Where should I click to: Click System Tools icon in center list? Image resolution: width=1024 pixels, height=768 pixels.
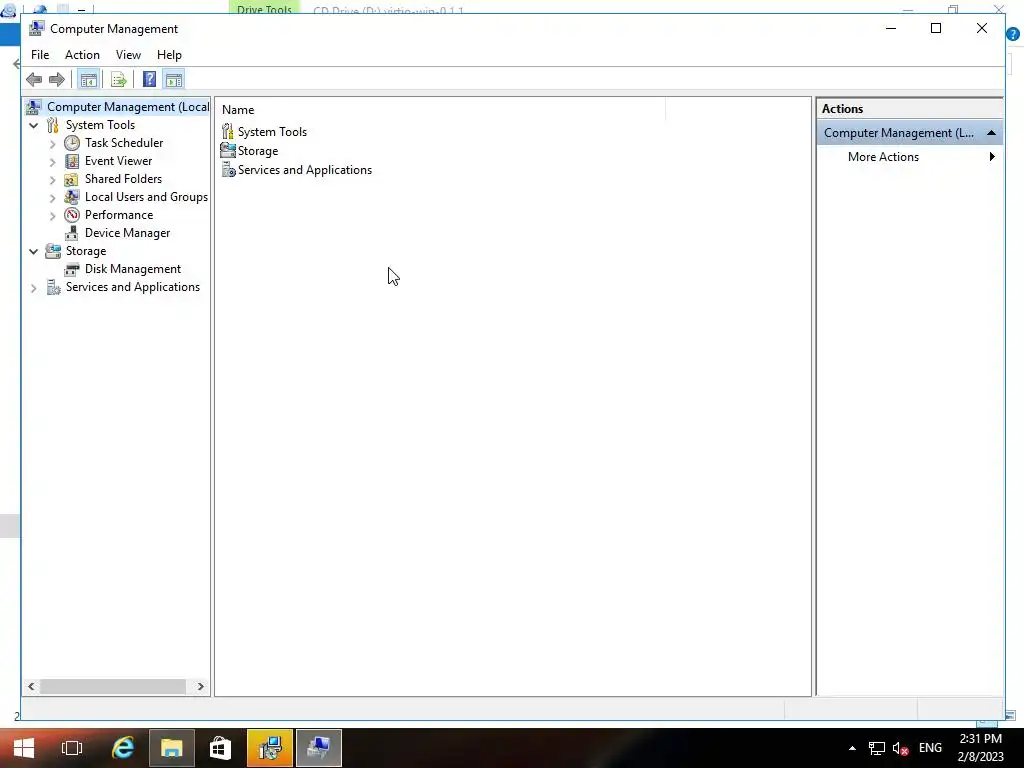click(x=227, y=131)
